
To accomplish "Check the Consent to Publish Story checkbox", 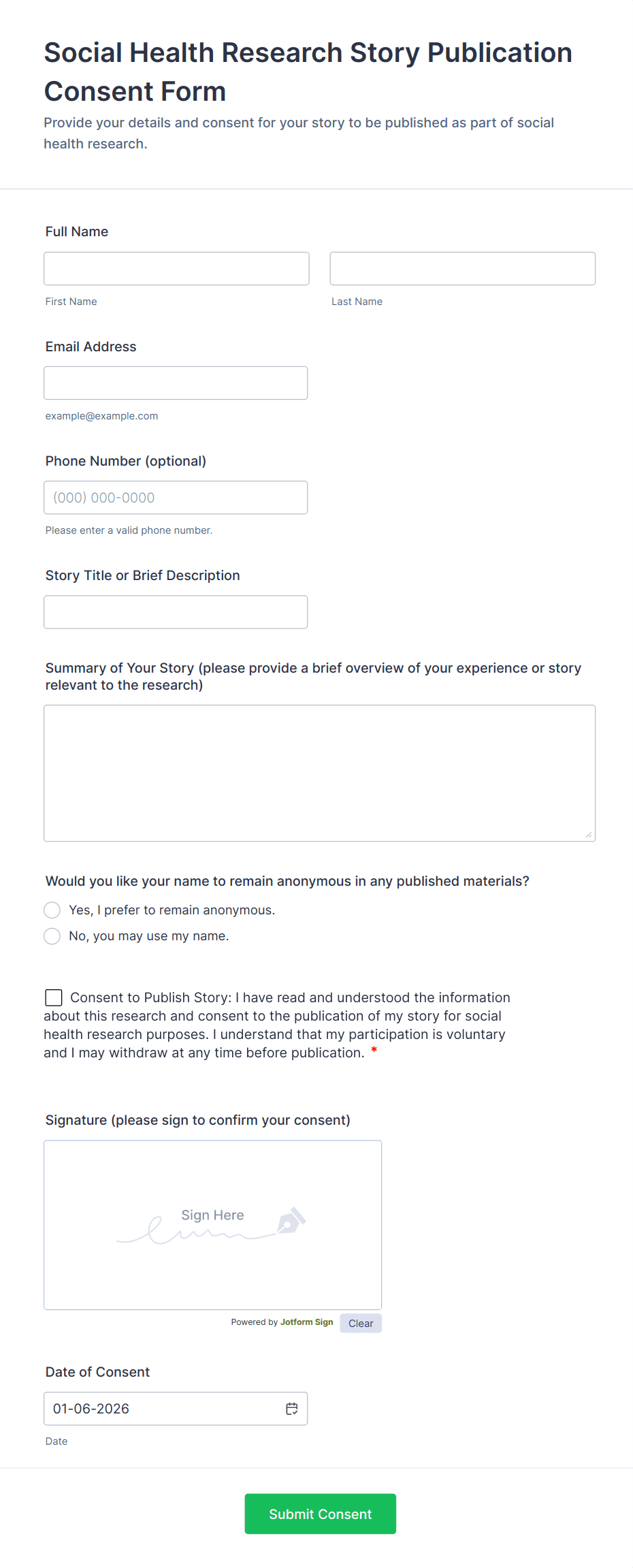I will [54, 997].
